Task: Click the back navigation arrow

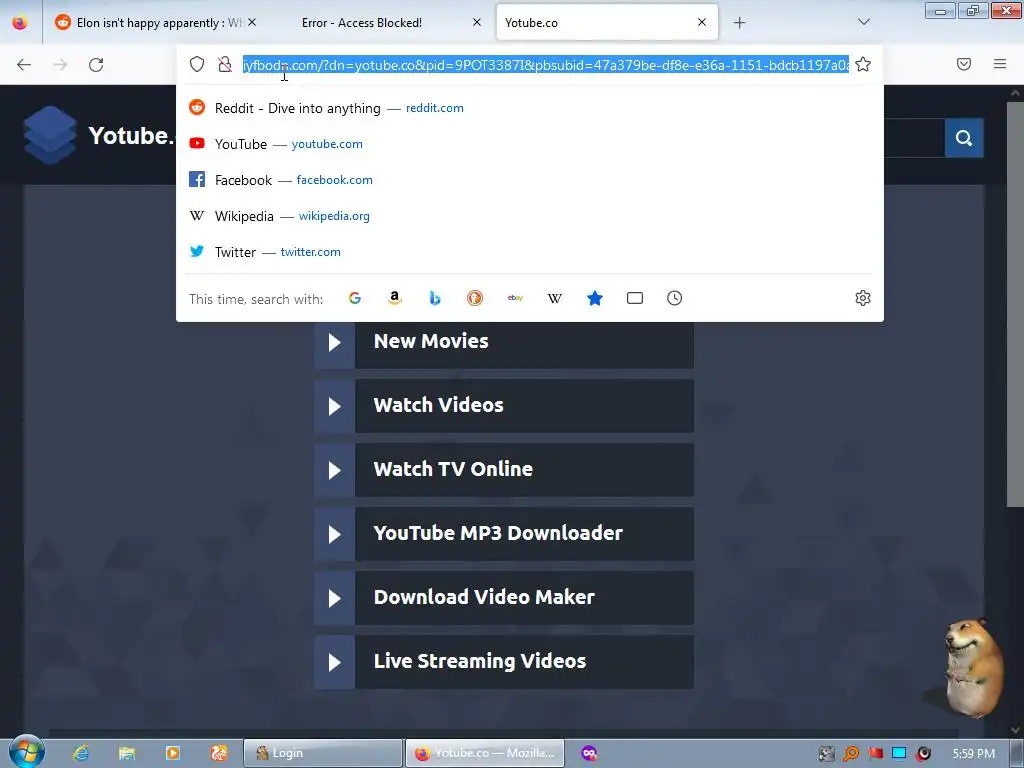Action: (x=24, y=64)
